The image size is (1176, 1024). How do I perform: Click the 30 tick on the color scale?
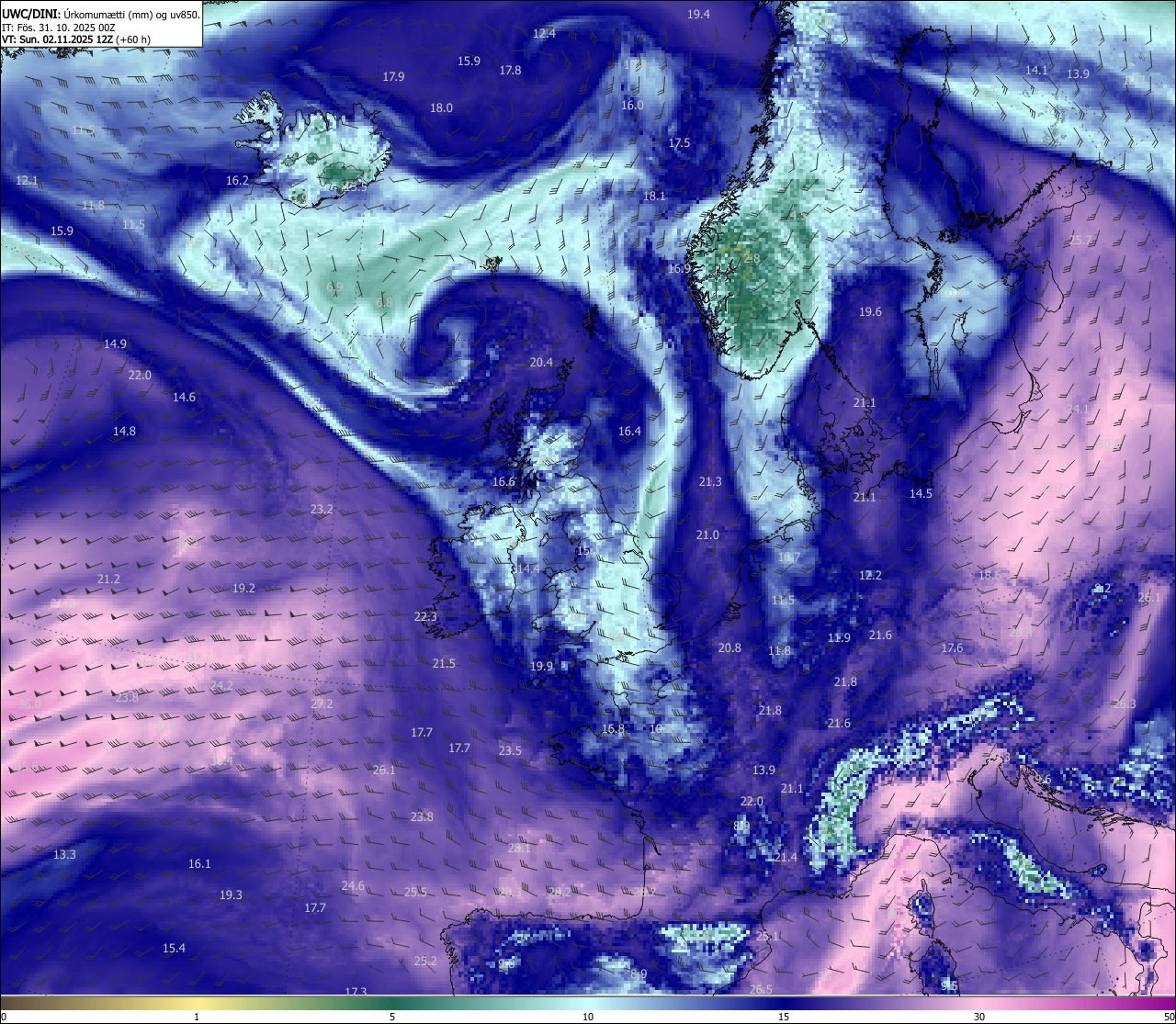pyautogui.click(x=979, y=1017)
